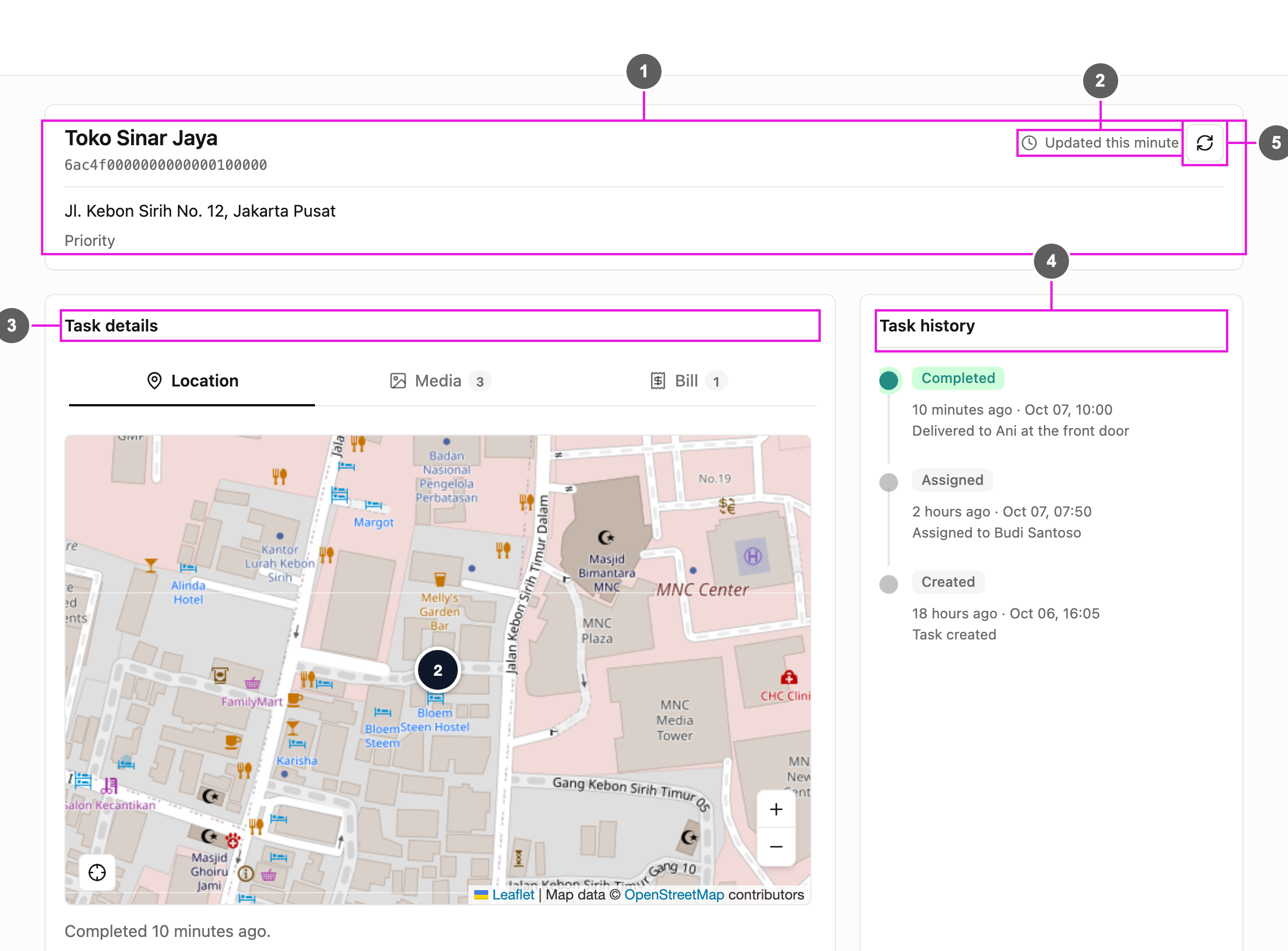
Task: Click the Created timeline dot
Action: tap(889, 584)
